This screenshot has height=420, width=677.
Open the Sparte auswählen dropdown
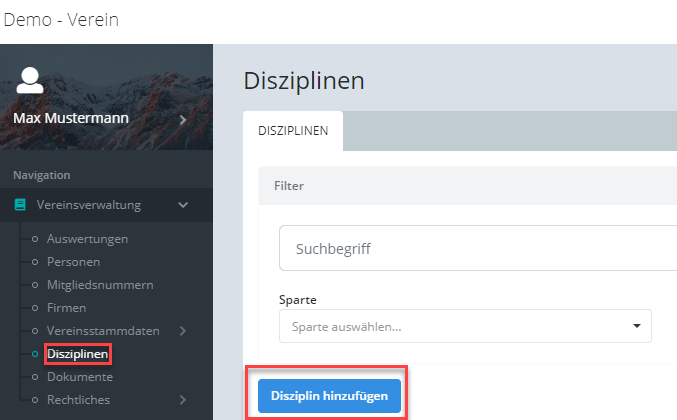[465, 326]
